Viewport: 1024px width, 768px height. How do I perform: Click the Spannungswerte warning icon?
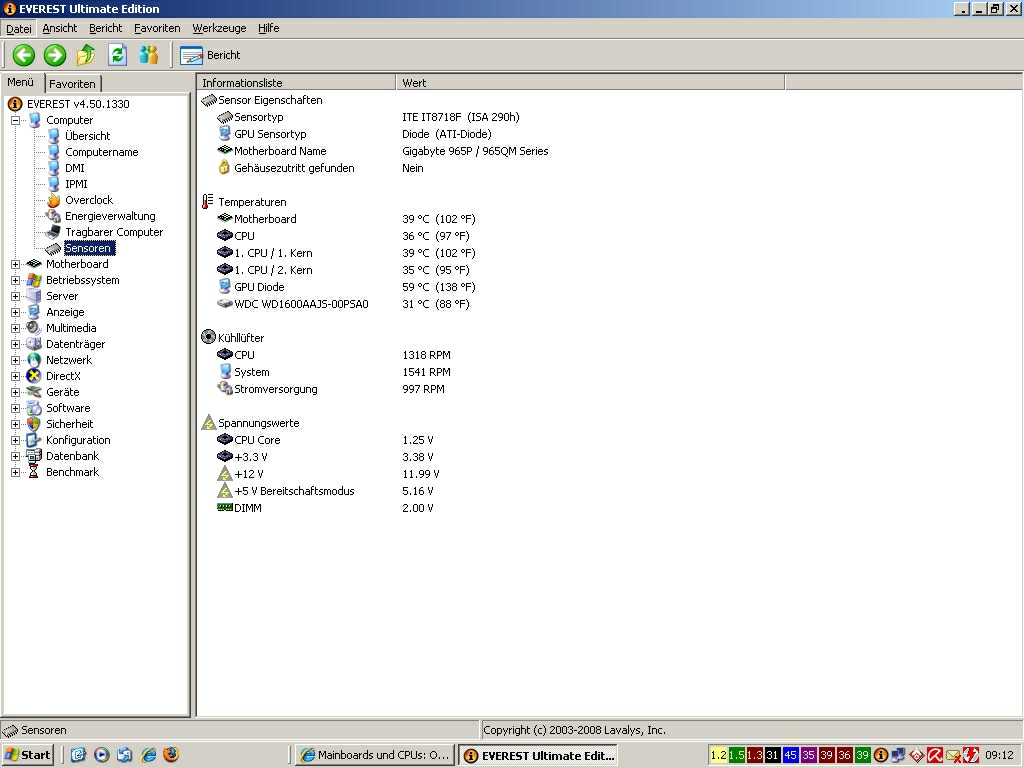[208, 423]
